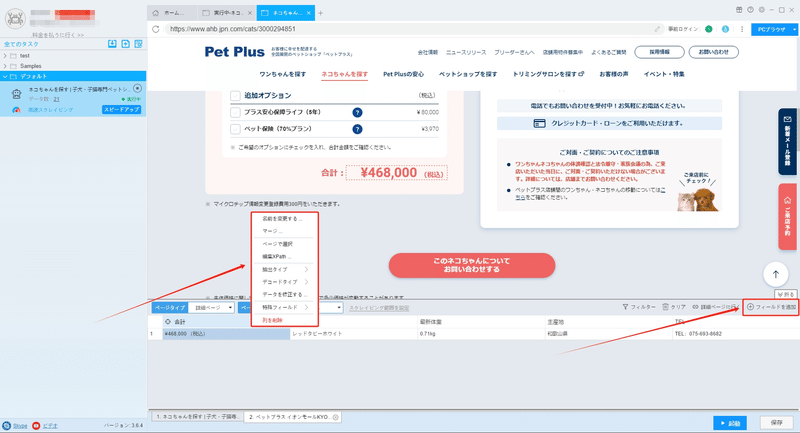Click the user avatar icon
The image size is (800, 433).
(15, 19)
